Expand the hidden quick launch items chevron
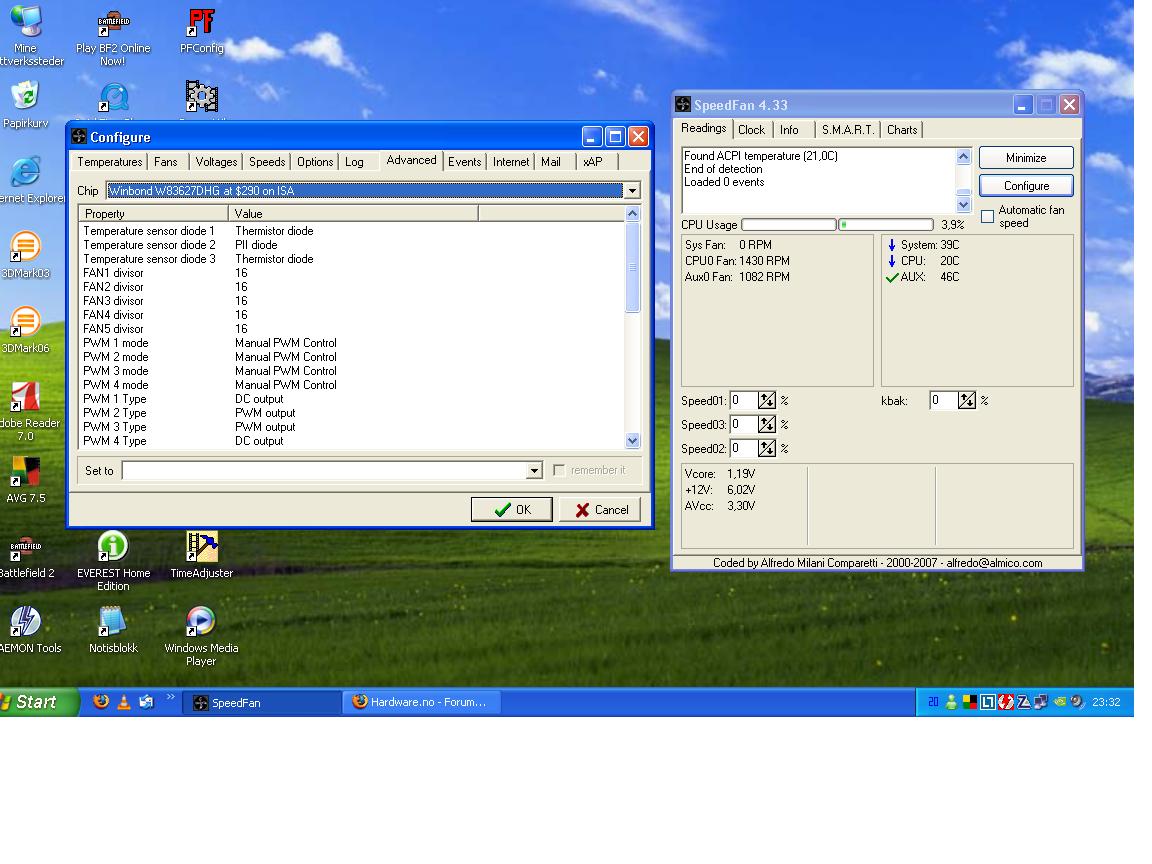This screenshot has width=1152, height=864. point(170,696)
